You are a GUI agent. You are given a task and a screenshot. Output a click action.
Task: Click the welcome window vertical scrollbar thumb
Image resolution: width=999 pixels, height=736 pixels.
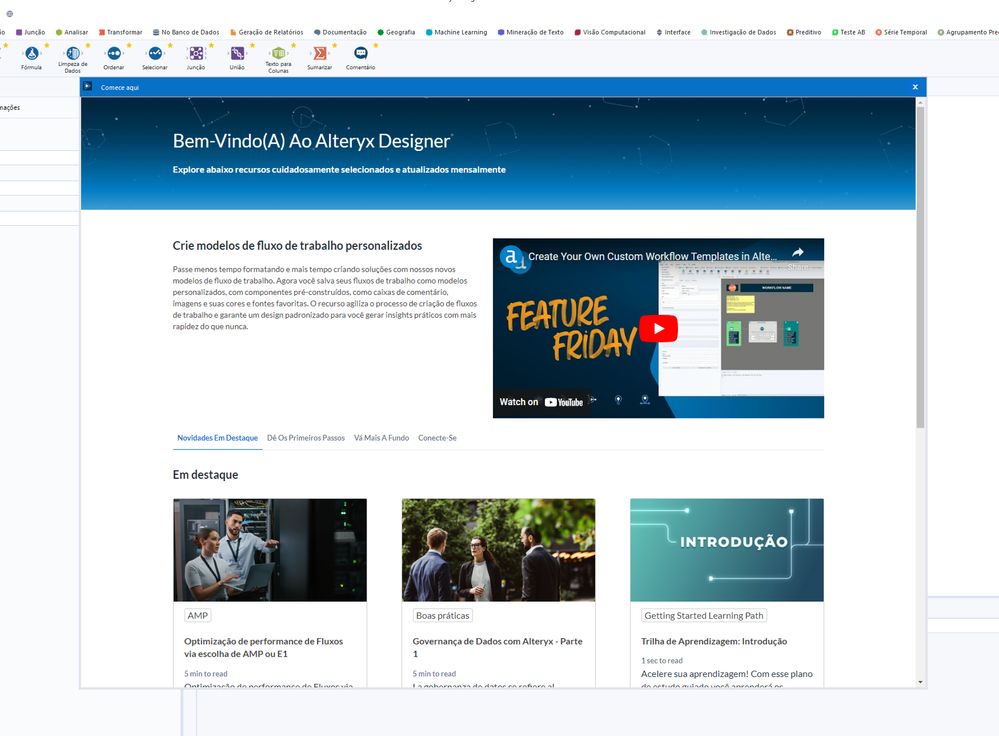point(920,268)
